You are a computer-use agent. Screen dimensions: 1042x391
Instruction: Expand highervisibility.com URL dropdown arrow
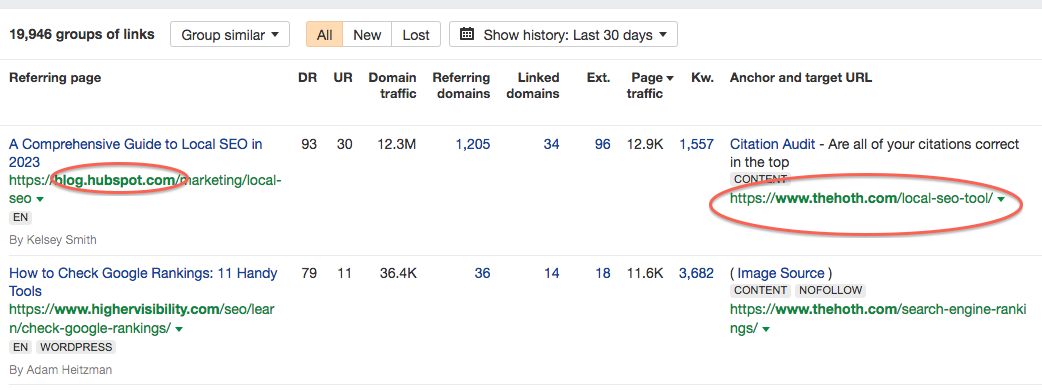pos(179,328)
